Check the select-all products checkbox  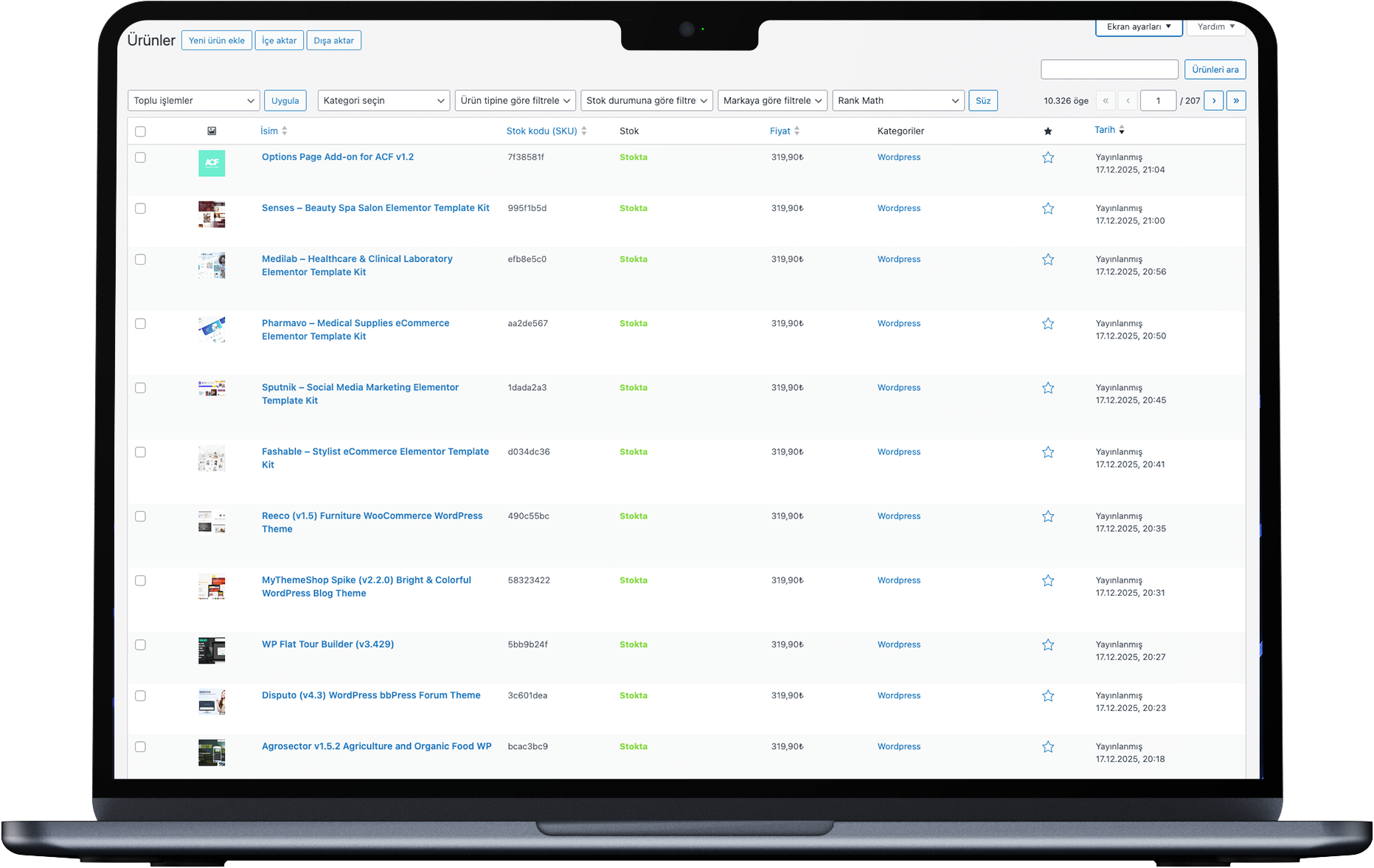tap(140, 132)
